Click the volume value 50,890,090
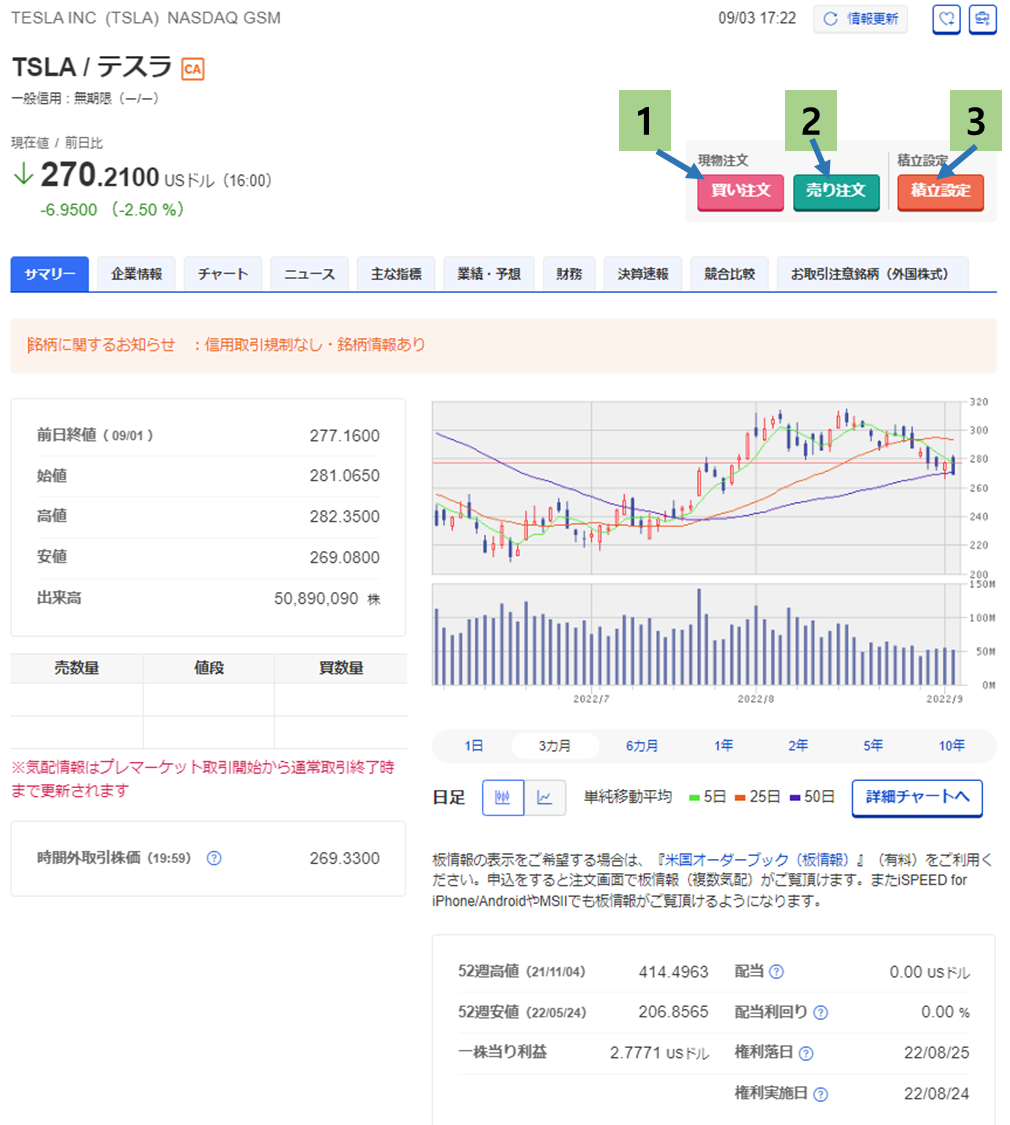The image size is (1010, 1125). [316, 598]
